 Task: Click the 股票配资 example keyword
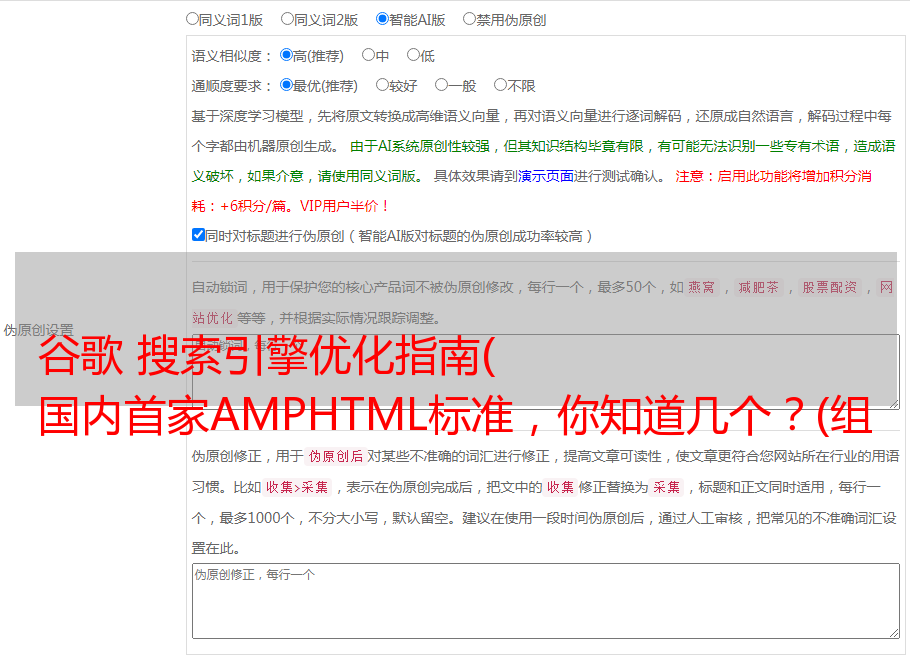pyautogui.click(x=829, y=287)
